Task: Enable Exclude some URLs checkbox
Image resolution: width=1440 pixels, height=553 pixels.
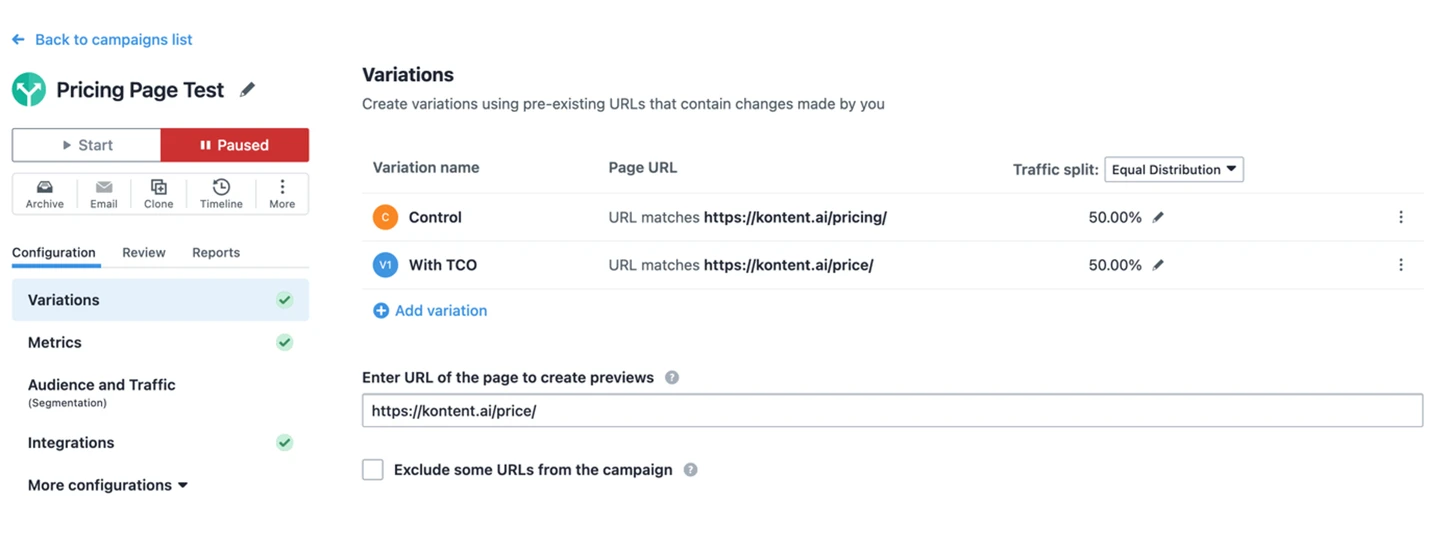Action: pos(373,470)
